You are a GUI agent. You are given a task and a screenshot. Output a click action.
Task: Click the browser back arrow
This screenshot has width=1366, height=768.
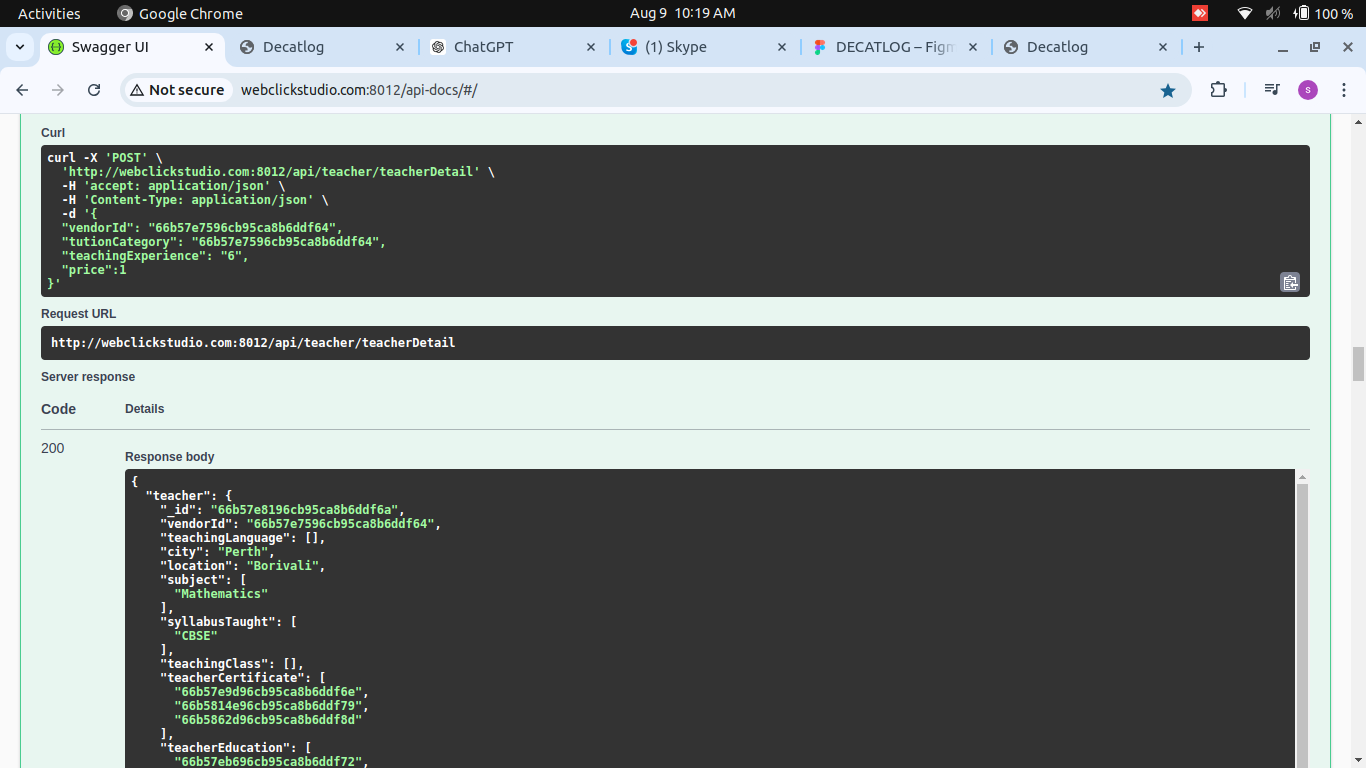coord(22,90)
